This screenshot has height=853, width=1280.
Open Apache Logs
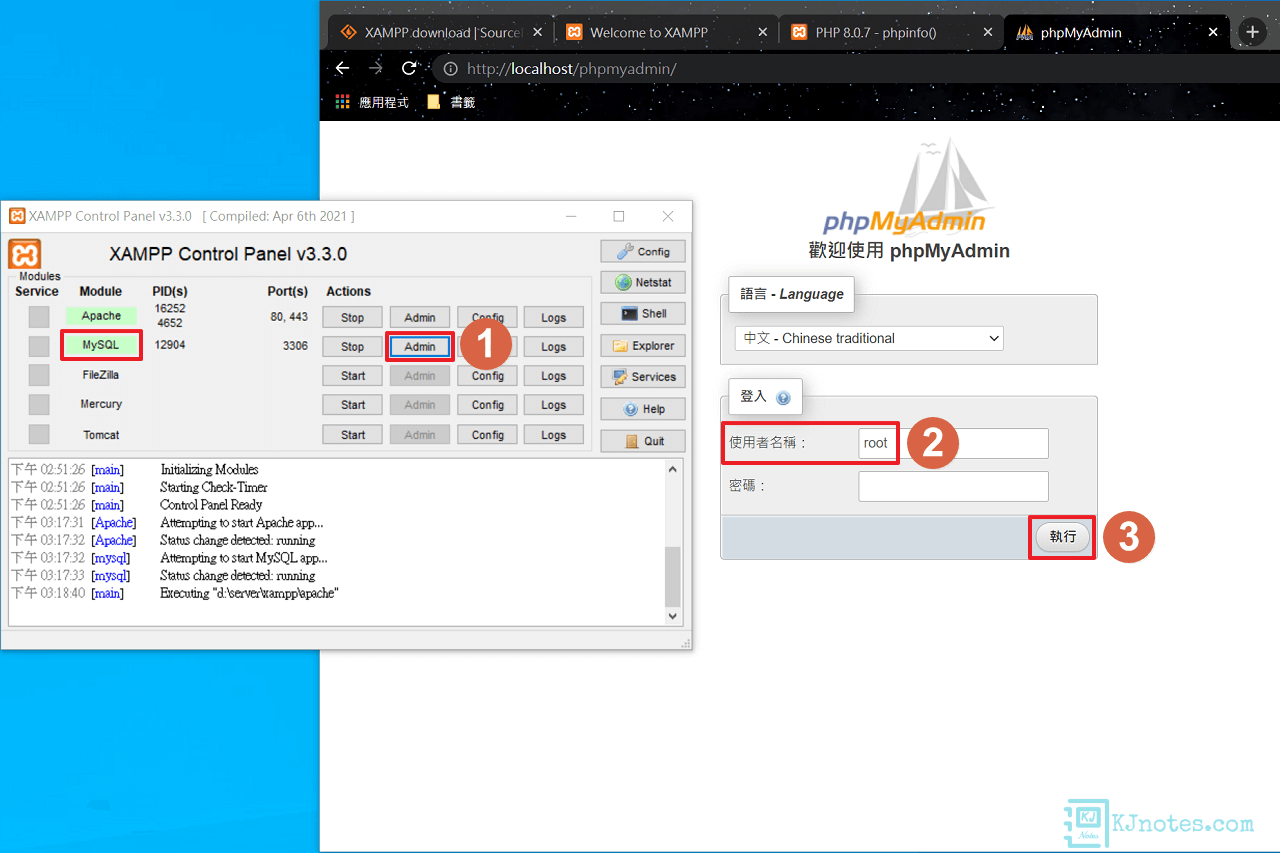554,317
